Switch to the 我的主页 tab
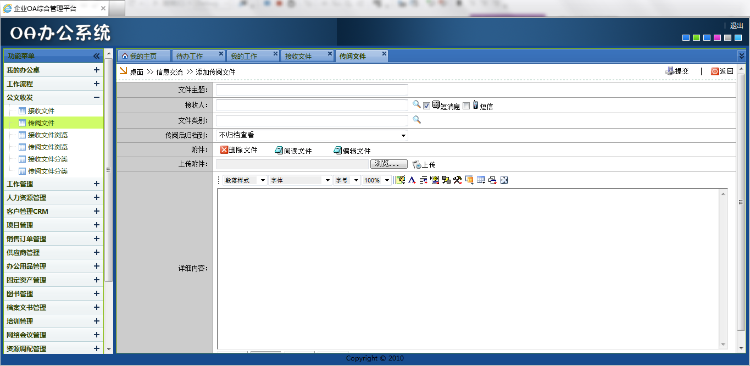The height and width of the screenshot is (366, 750). [144, 56]
